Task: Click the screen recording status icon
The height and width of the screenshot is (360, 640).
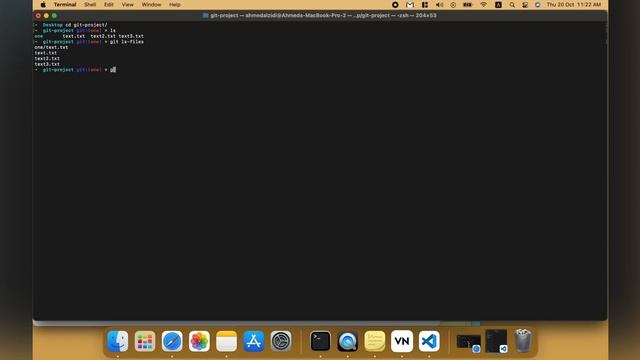Action: click(395, 5)
